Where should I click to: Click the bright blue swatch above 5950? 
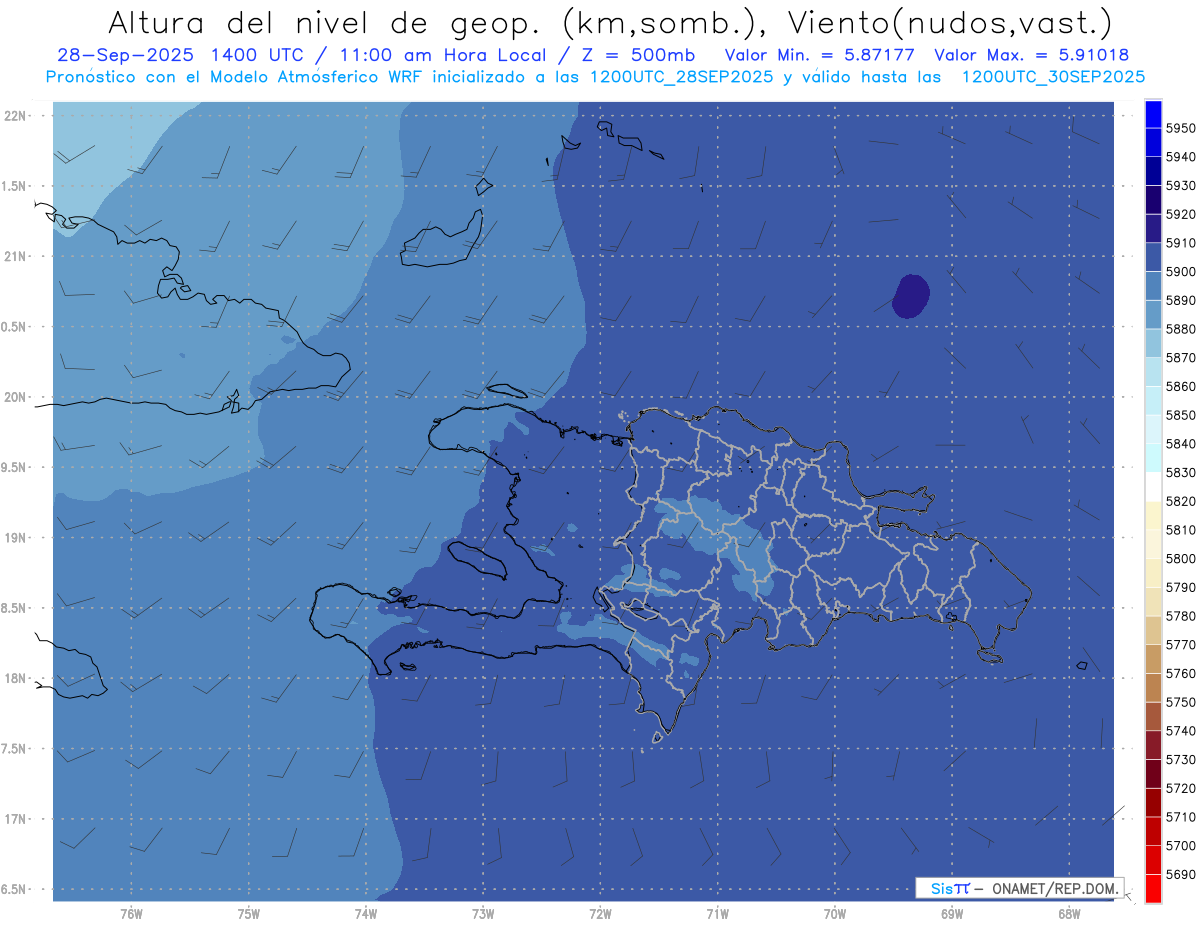tap(1153, 114)
